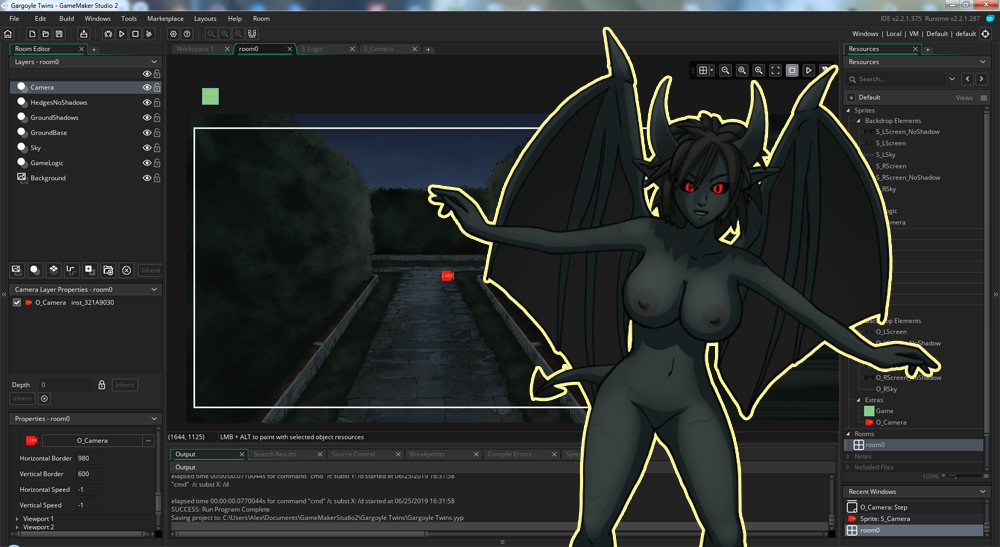Select O_Camera: Step in Recent Windows

tap(914, 507)
